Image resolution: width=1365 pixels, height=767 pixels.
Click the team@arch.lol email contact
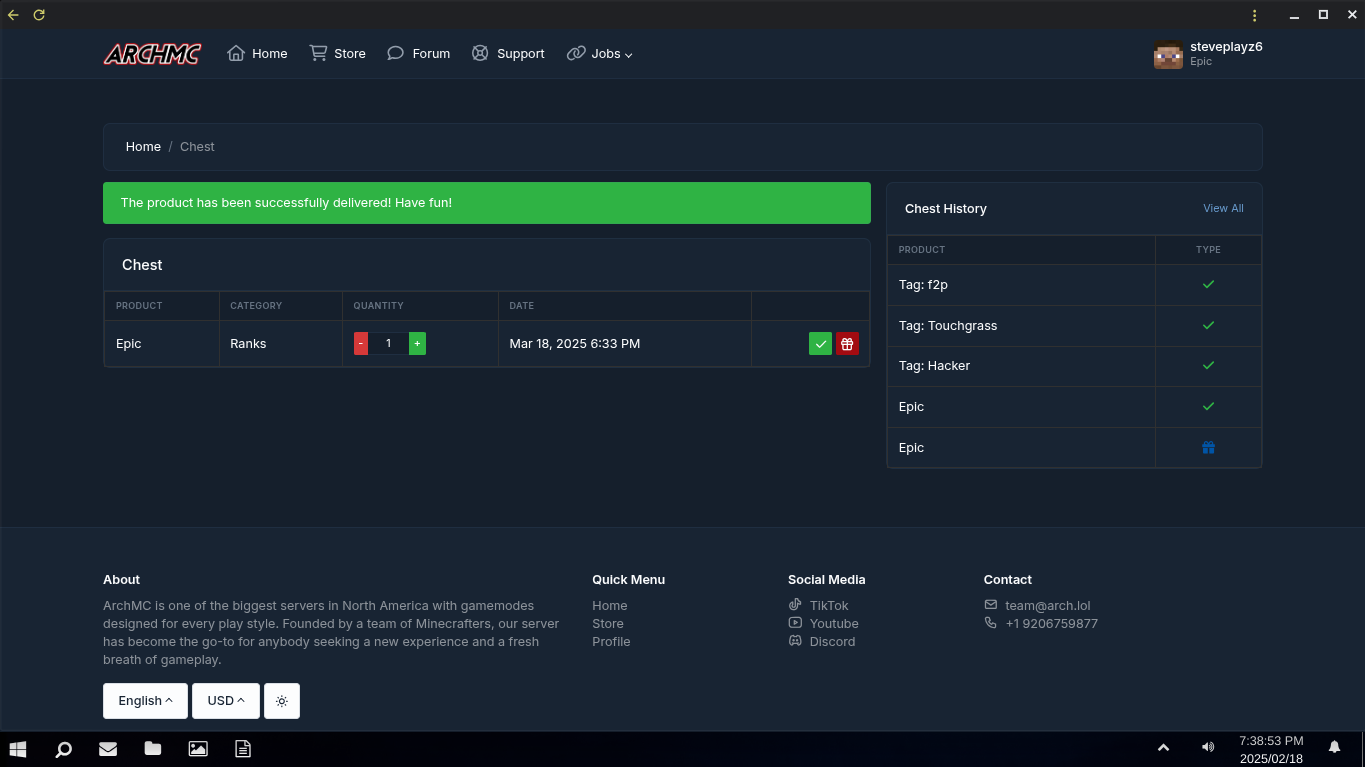pyautogui.click(x=1037, y=606)
